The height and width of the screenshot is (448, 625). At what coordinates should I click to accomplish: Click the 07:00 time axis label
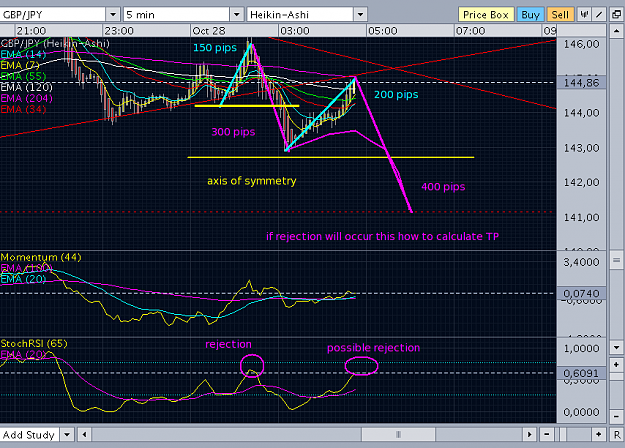coord(470,31)
